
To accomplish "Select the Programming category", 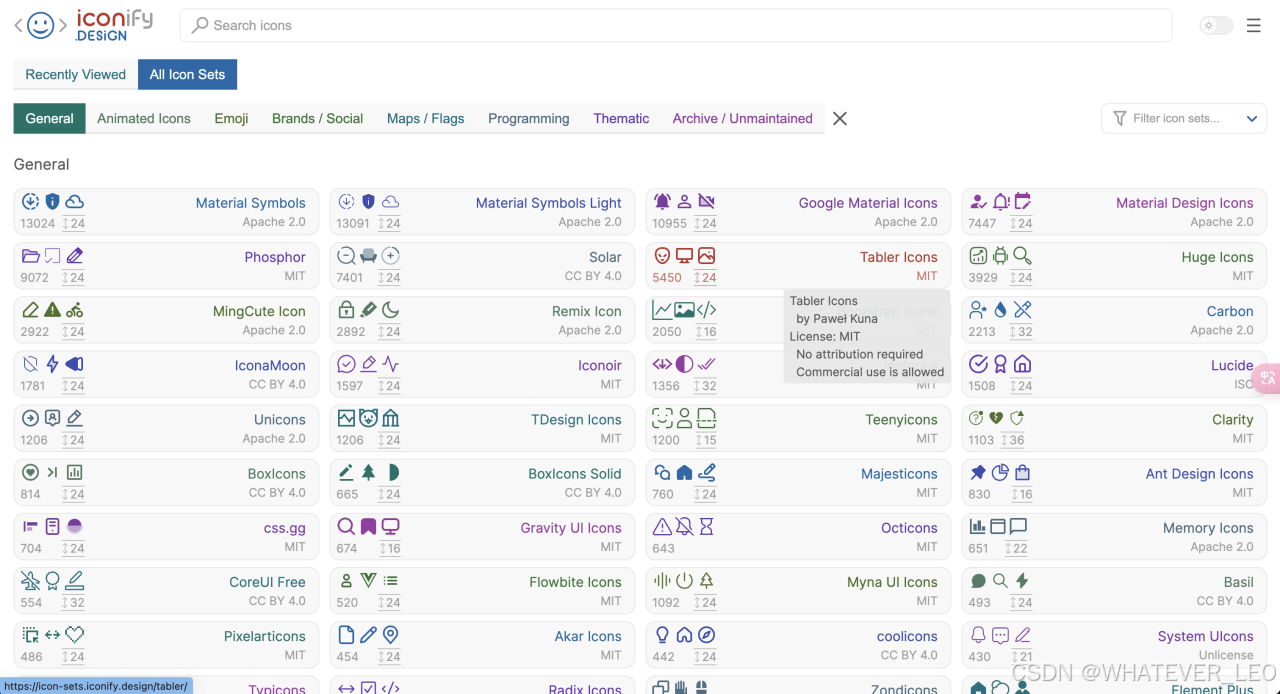I will pos(529,118).
